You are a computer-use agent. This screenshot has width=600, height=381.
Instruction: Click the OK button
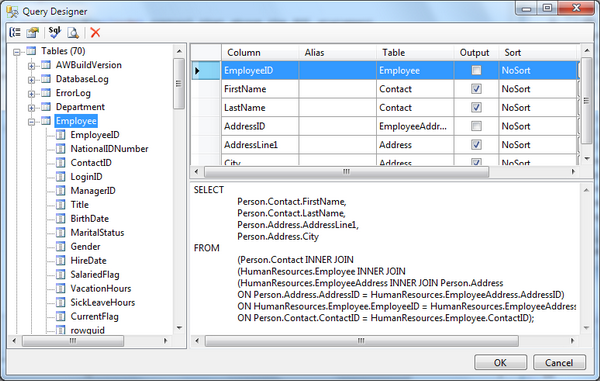[501, 362]
